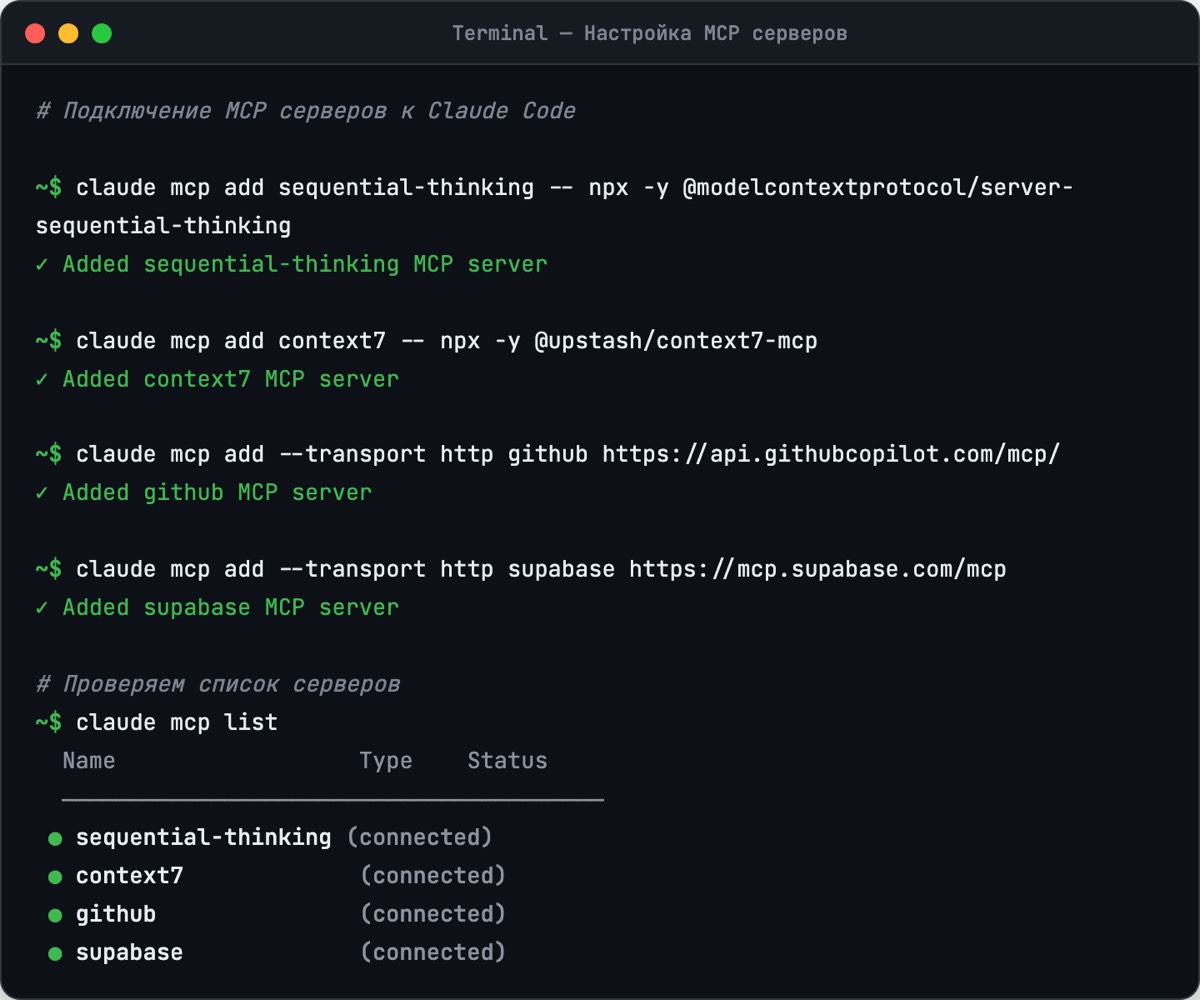Click the @upstash/context7-mcp package name
The height and width of the screenshot is (1000, 1200).
click(x=675, y=341)
